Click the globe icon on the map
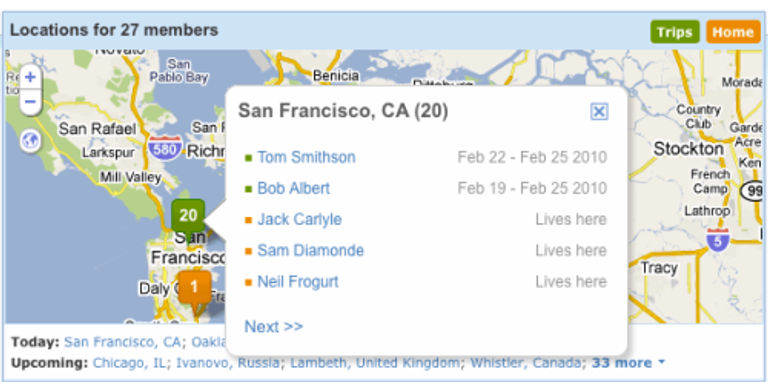 [x=30, y=142]
